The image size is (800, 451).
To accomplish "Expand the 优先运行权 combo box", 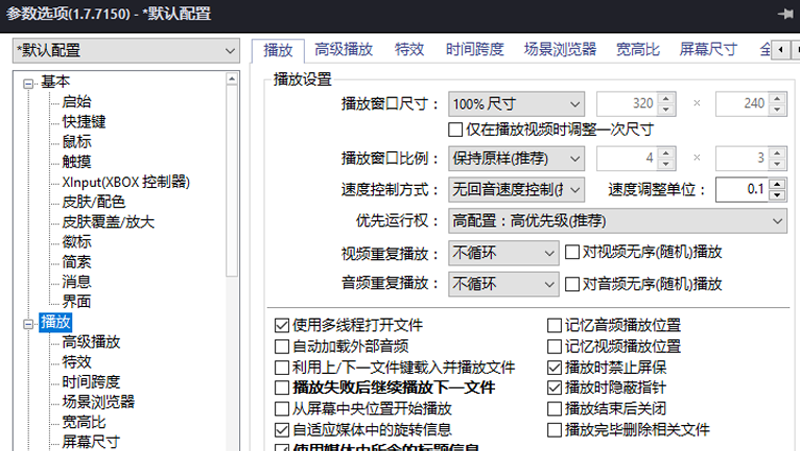I will coord(617,220).
